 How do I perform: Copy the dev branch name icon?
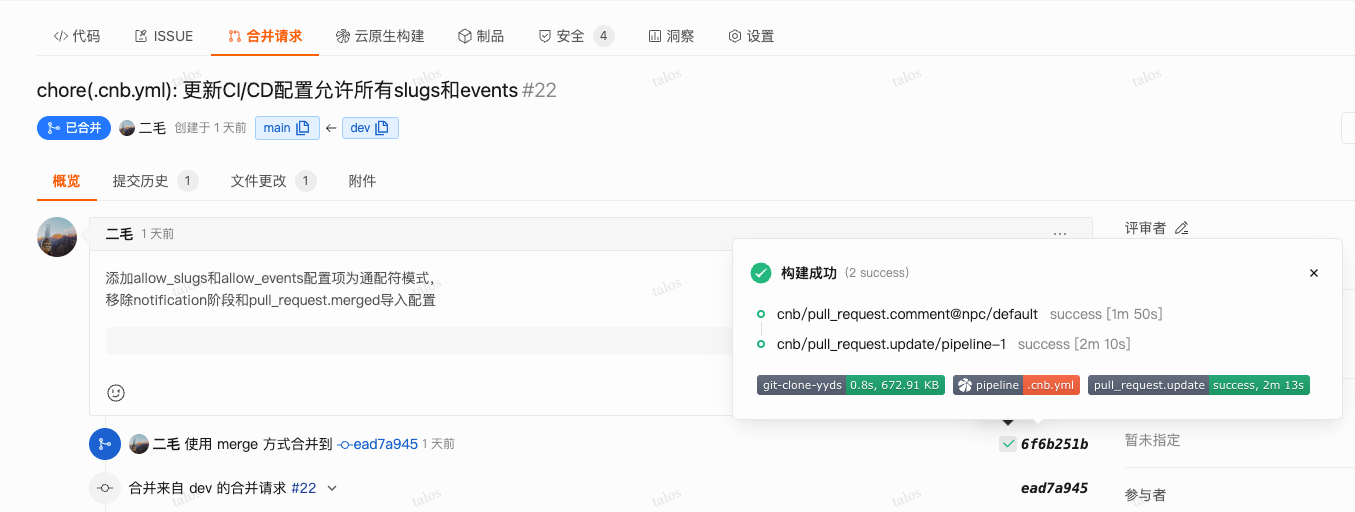click(384, 128)
